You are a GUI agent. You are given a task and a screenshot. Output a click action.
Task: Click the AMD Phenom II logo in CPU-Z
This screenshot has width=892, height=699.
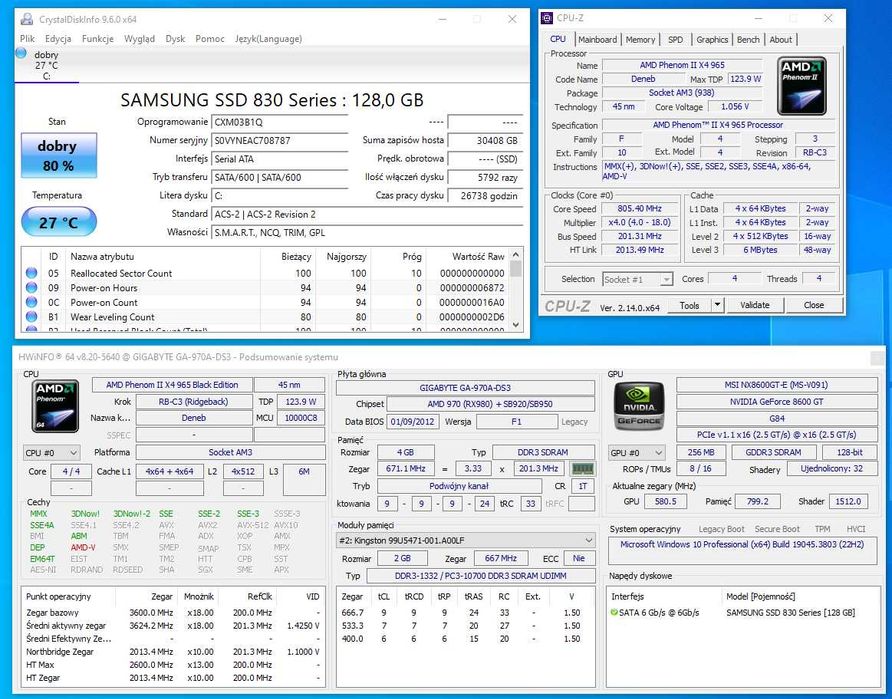pos(802,86)
